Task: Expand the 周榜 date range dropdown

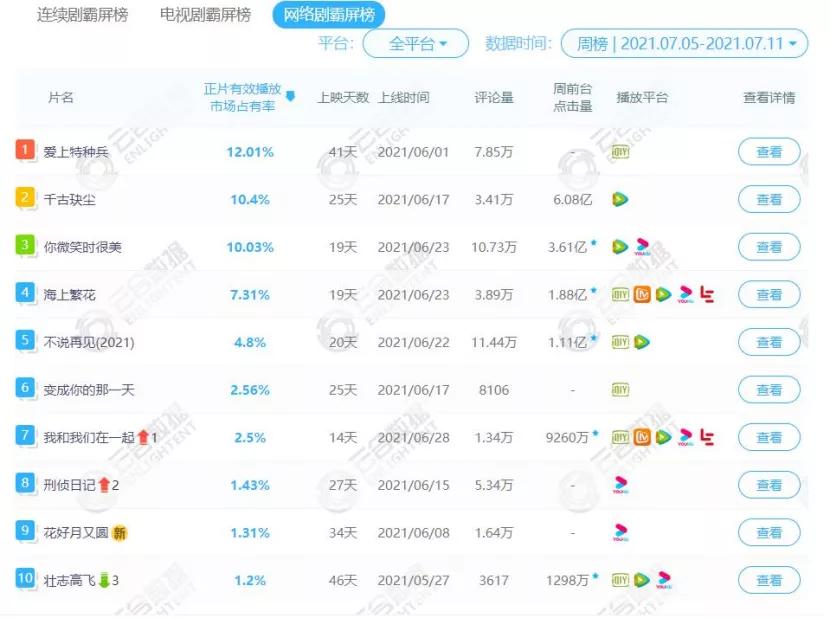Action: [x=684, y=44]
